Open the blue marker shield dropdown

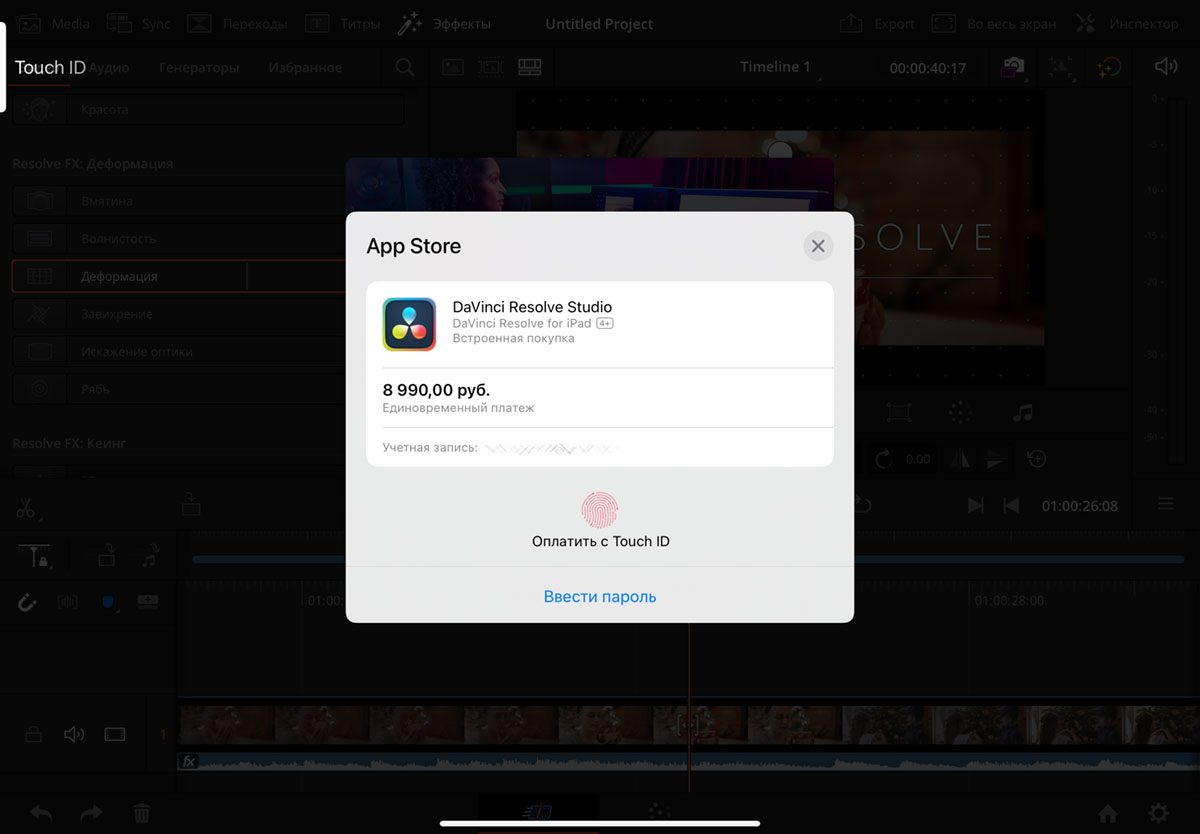(109, 603)
